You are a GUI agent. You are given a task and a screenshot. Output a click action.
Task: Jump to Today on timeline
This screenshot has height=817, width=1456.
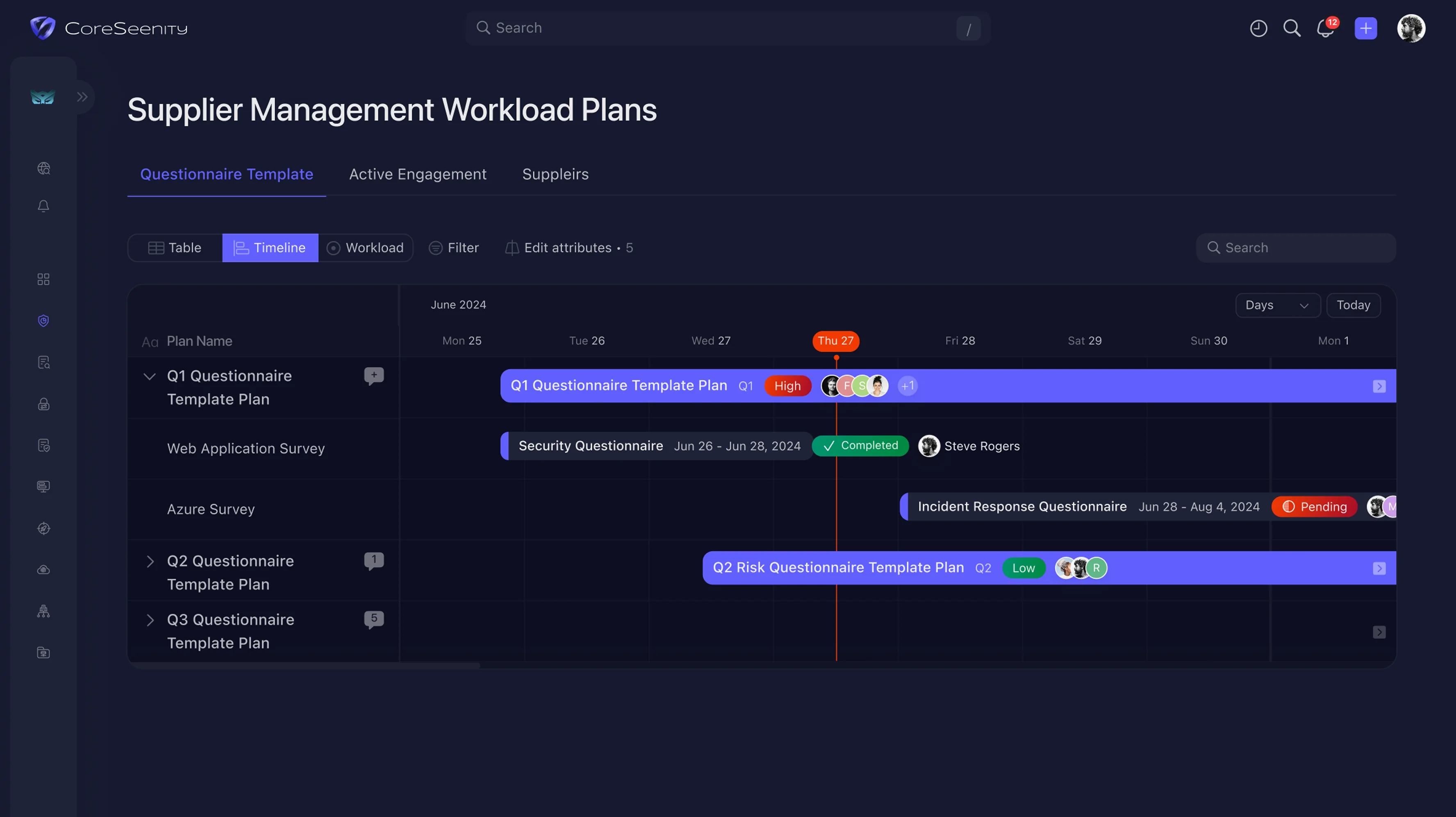click(1353, 305)
